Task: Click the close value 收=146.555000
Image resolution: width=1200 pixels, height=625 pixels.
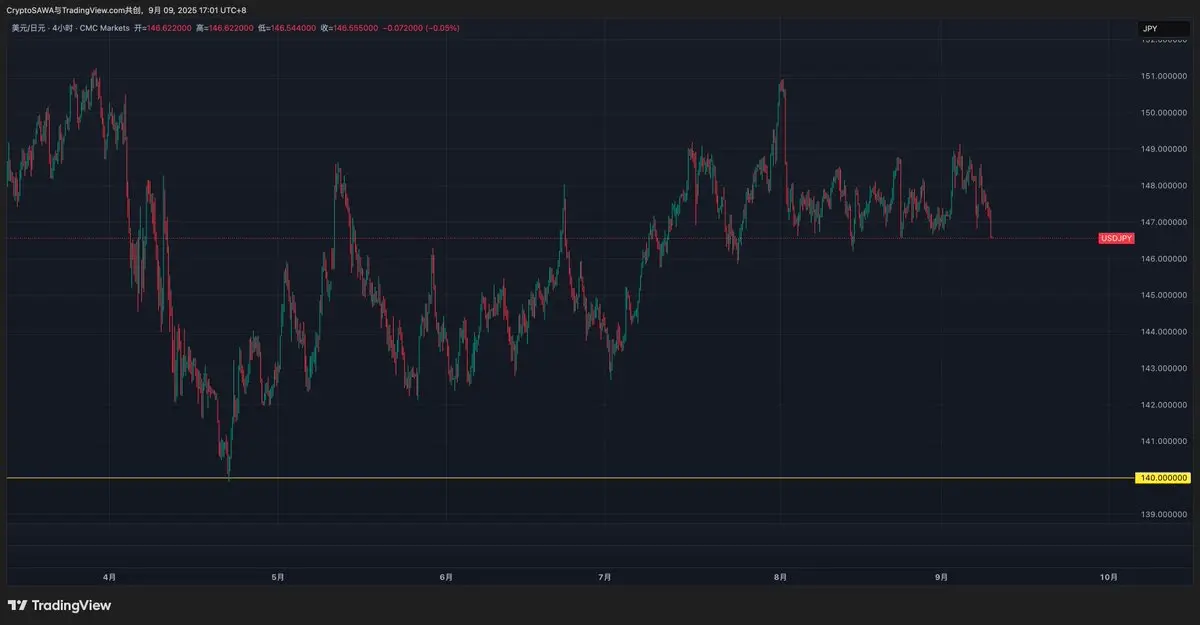Action: point(349,28)
